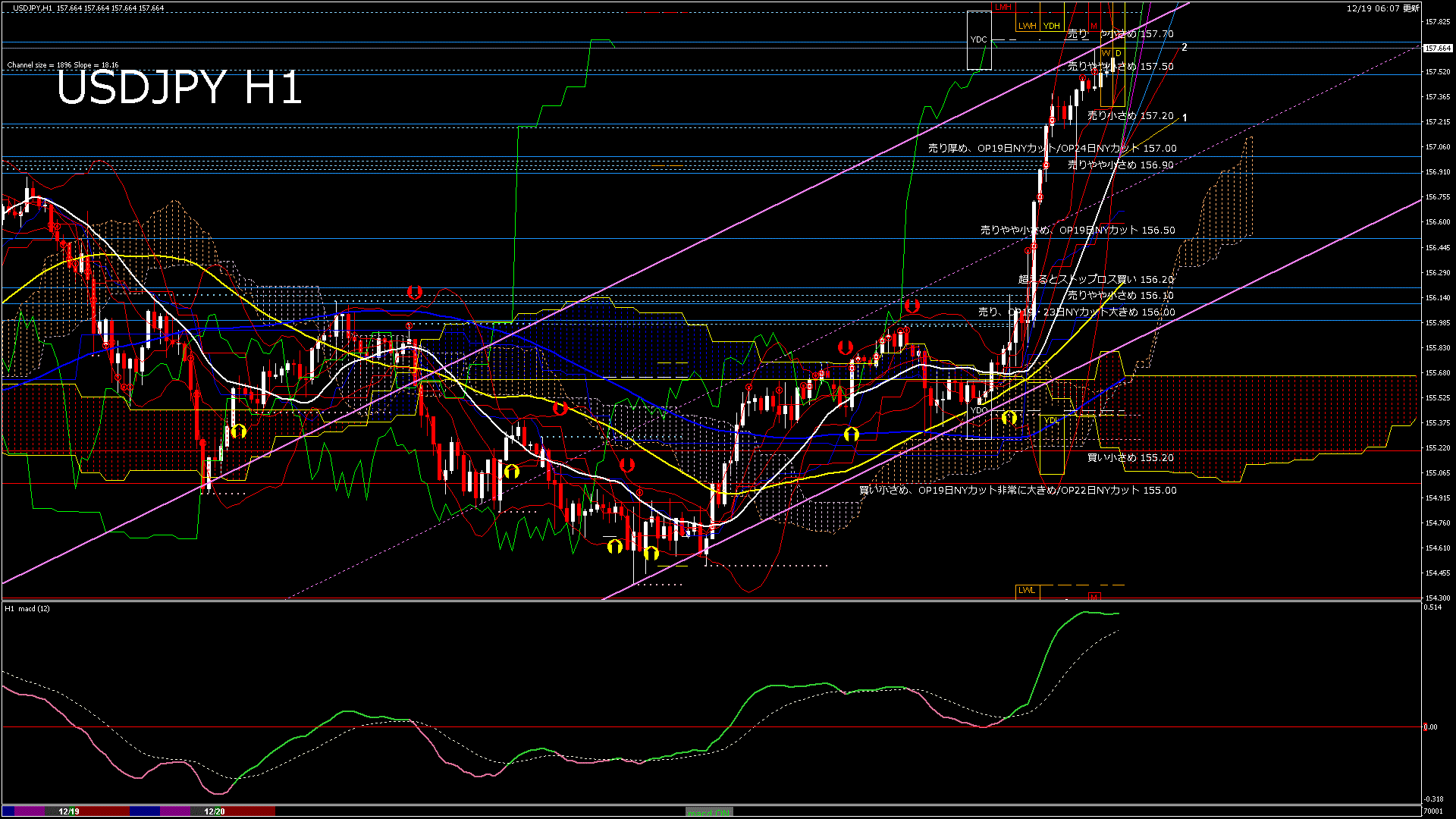Click the YDO label beside the candles

click(979, 410)
